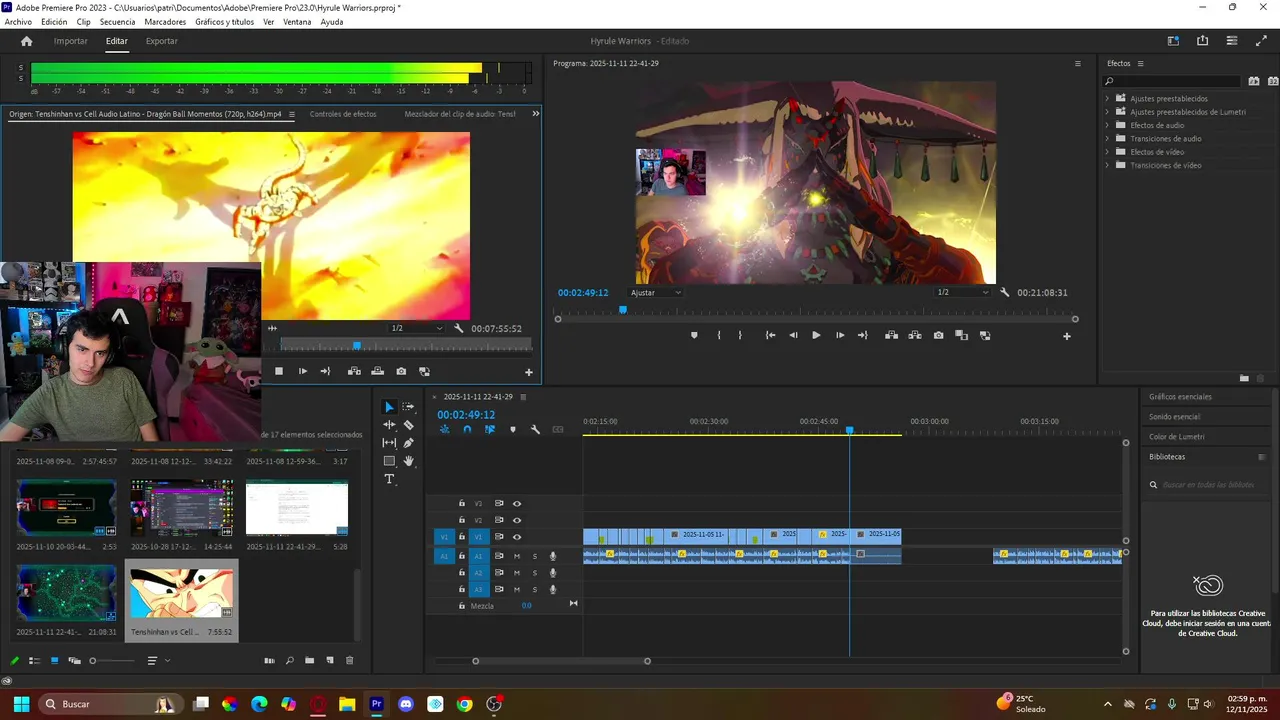Hide video track V2 with eye icon

pyautogui.click(x=517, y=521)
